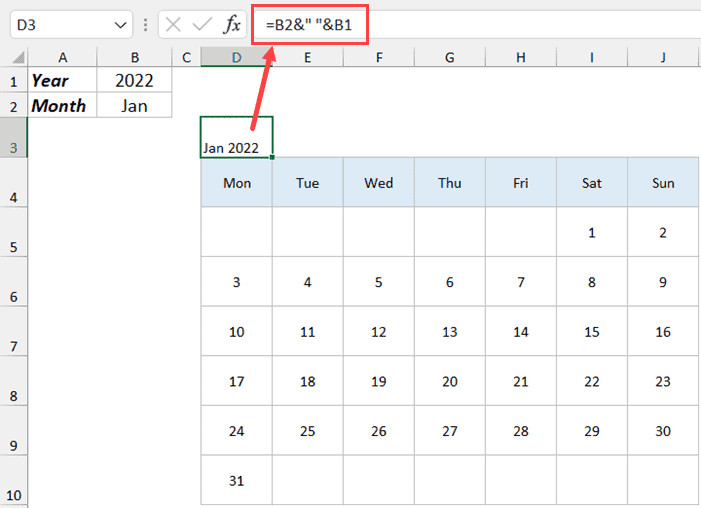This screenshot has width=701, height=508.
Task: Select calendar day 15
Action: coord(592,332)
